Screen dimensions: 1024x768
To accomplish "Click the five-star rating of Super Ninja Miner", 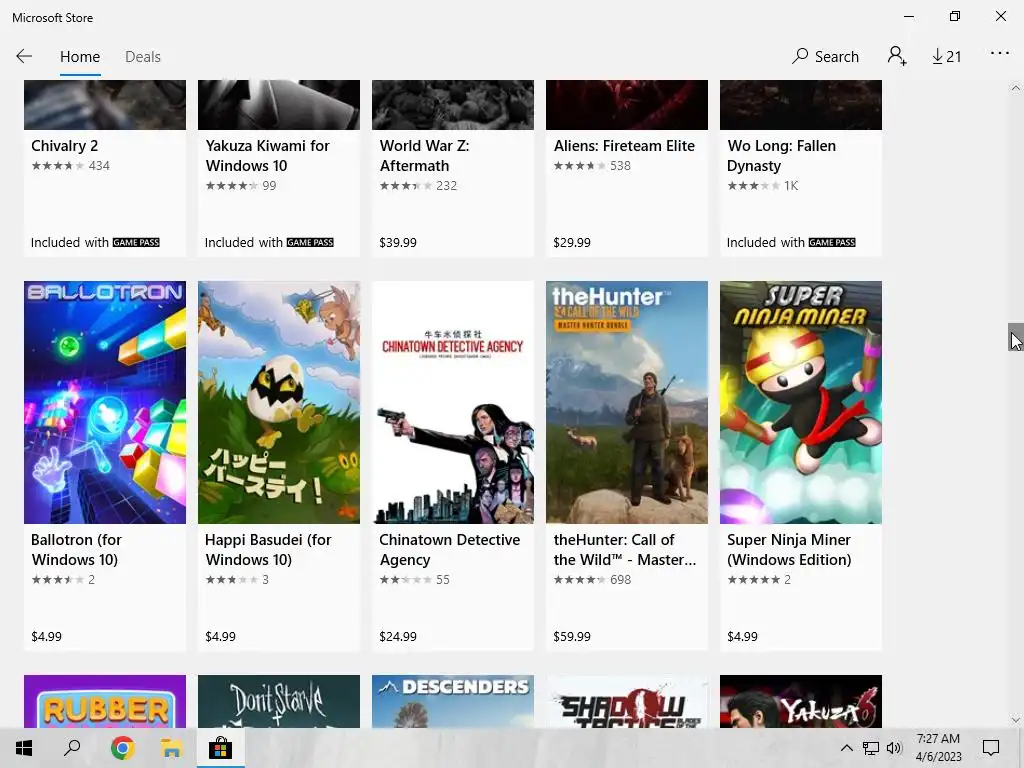I will [754, 579].
